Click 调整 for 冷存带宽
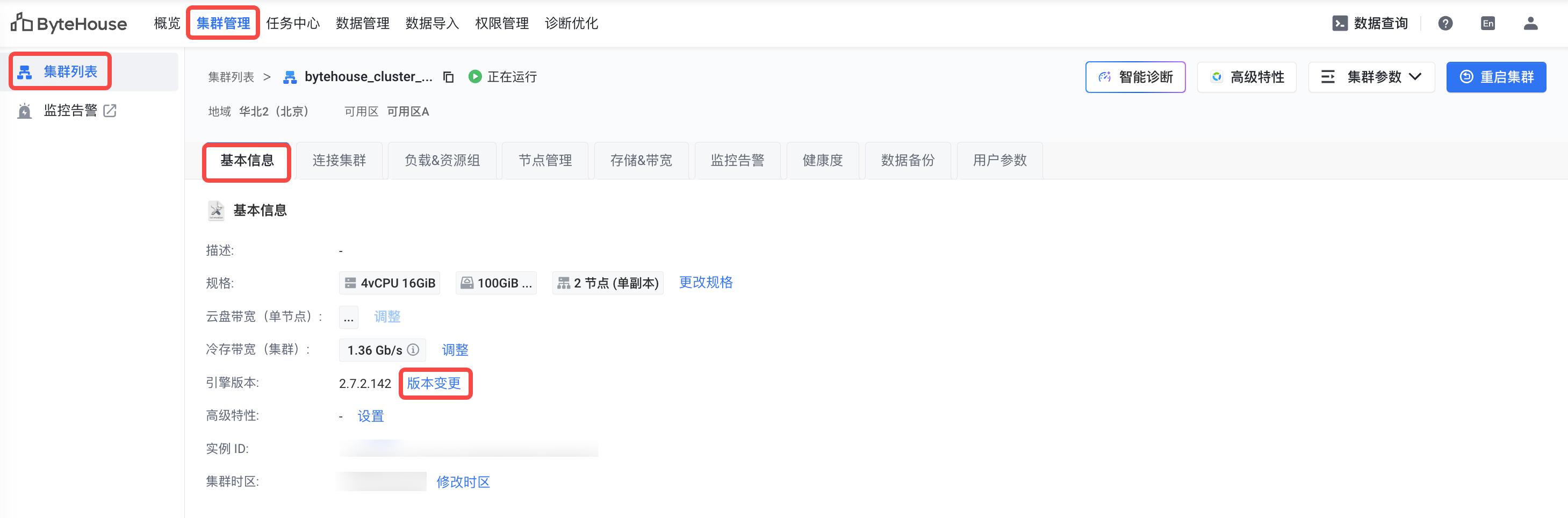This screenshot has height=518, width=1568. pyautogui.click(x=455, y=350)
